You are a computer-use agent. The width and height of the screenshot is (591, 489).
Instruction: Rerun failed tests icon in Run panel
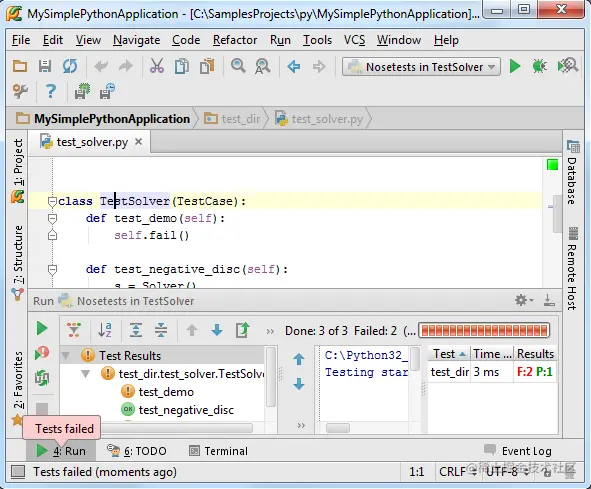tap(42, 353)
